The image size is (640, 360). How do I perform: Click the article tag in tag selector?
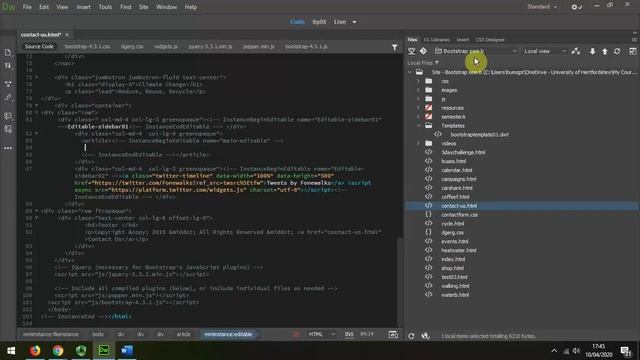[183, 334]
